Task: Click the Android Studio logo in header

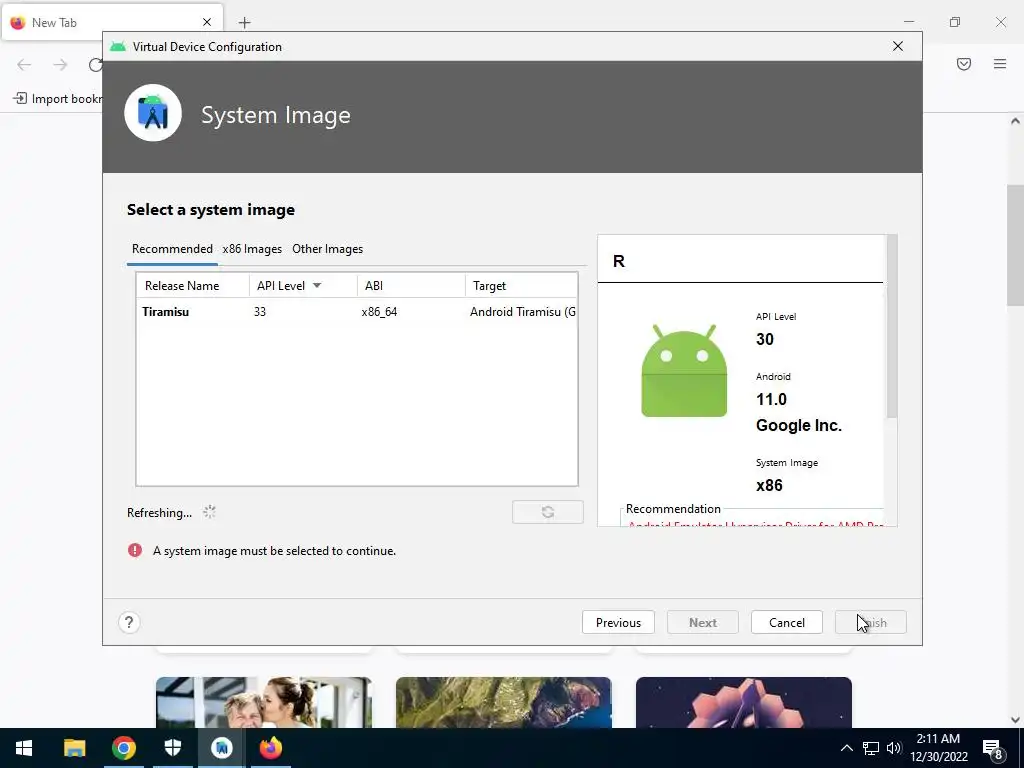Action: [x=153, y=113]
